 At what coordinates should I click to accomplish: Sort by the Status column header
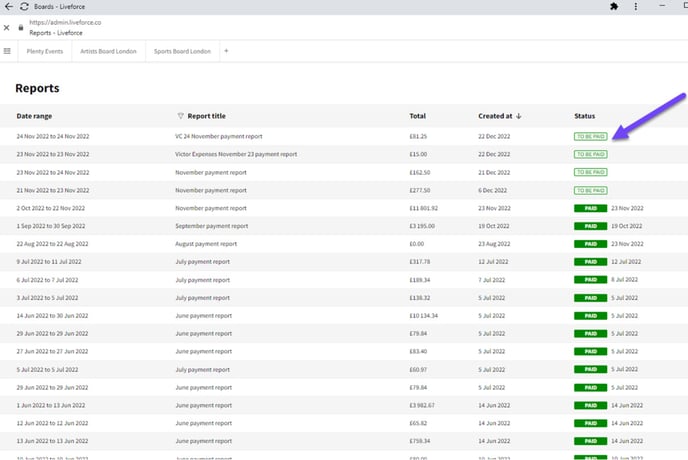click(585, 116)
